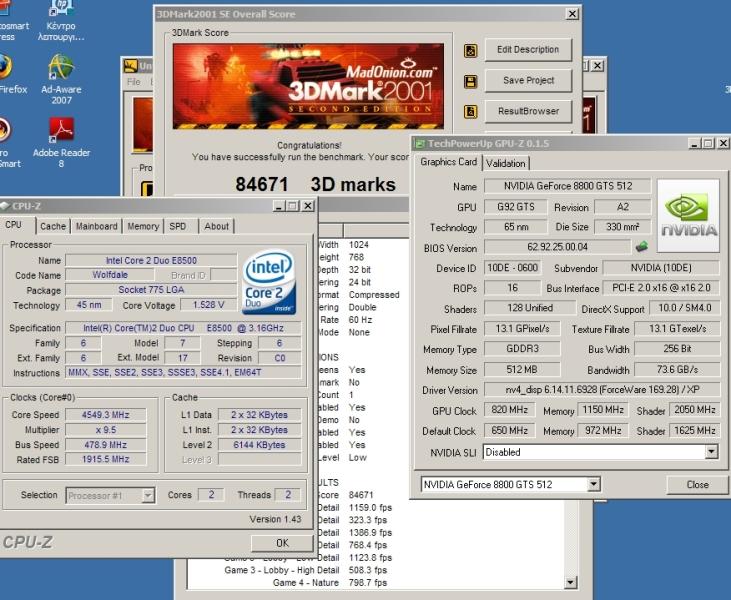Click the Game 3 - Lobby - High Detail row
Screen dimensions: 731x600
[x=306, y=570]
